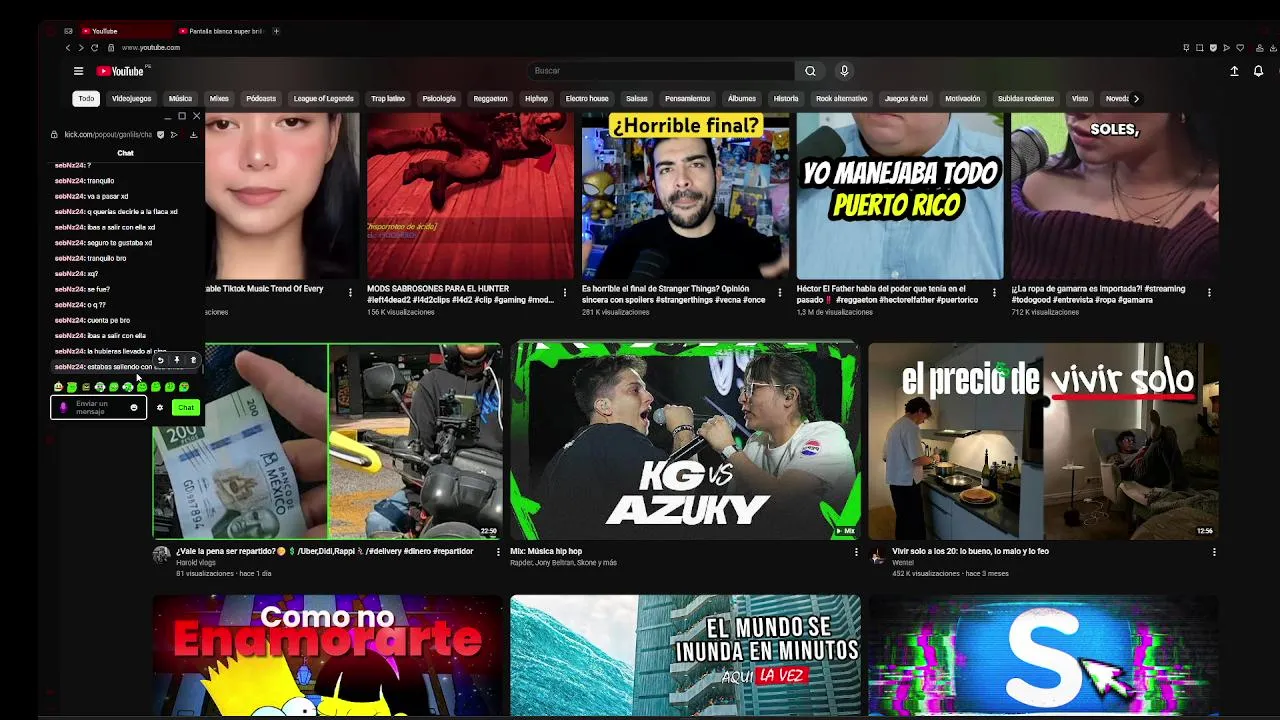Click the shield icon in Kick popout bar
Screen dimensions: 1280x720
(x=161, y=134)
